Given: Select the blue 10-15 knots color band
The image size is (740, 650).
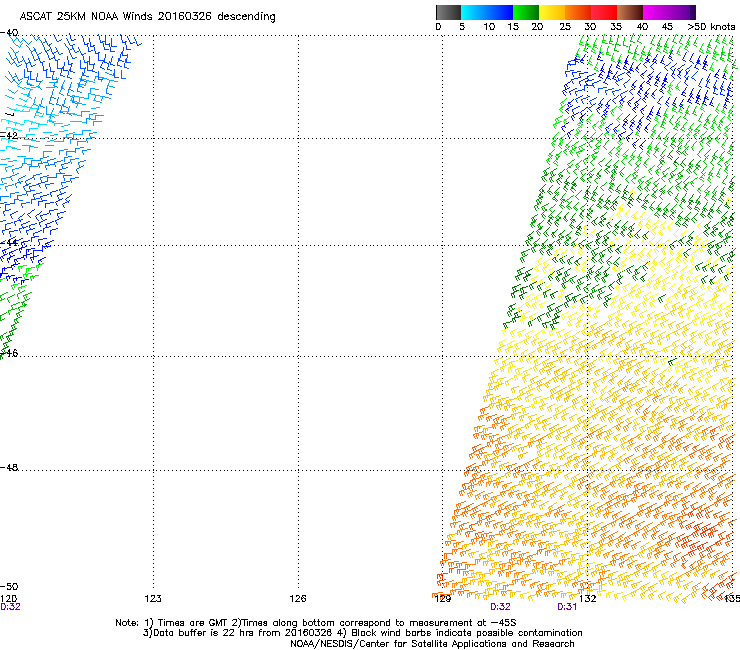Looking at the screenshot, I should pyautogui.click(x=500, y=12).
